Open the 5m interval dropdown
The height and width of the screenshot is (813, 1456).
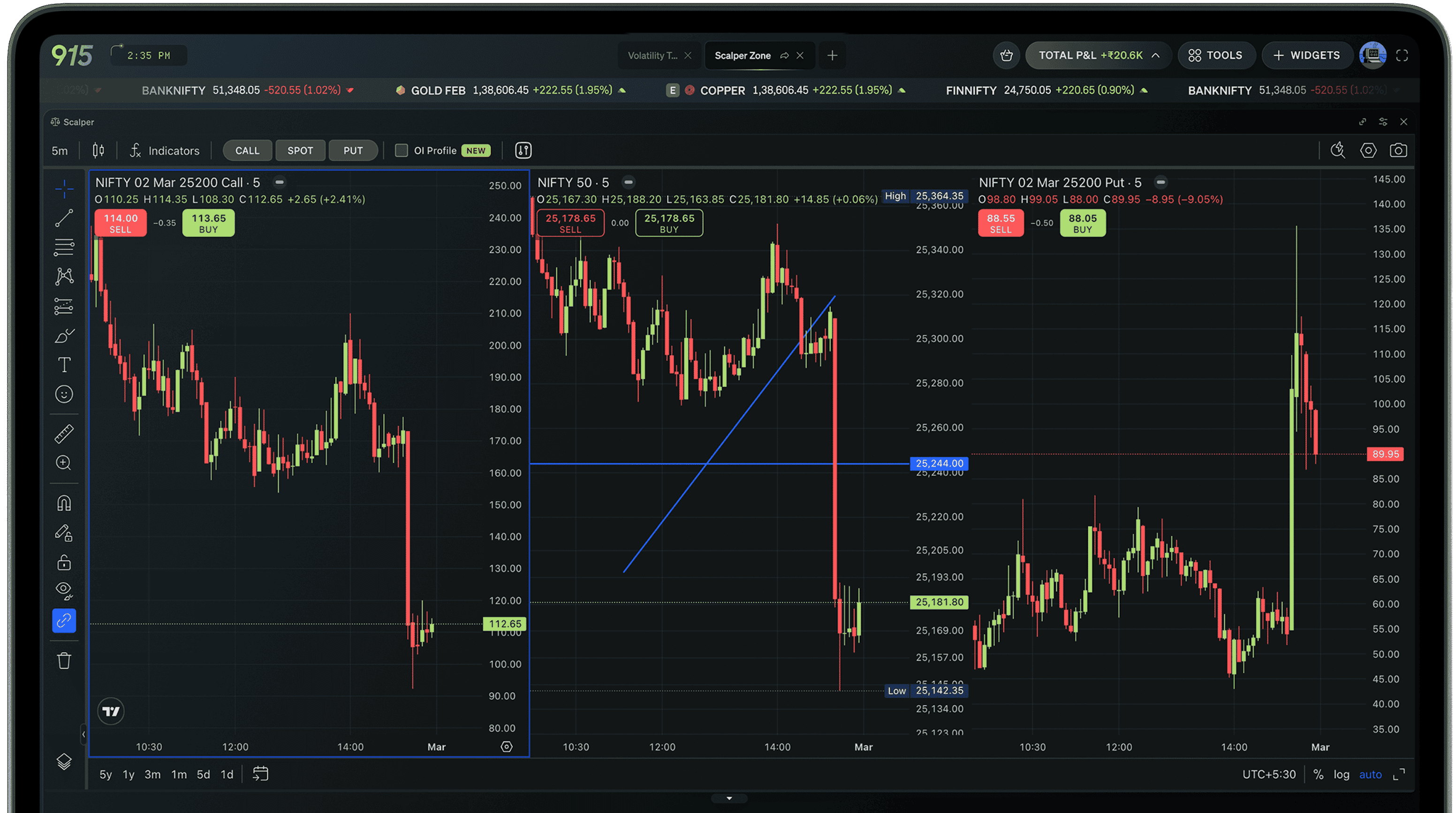click(x=60, y=151)
